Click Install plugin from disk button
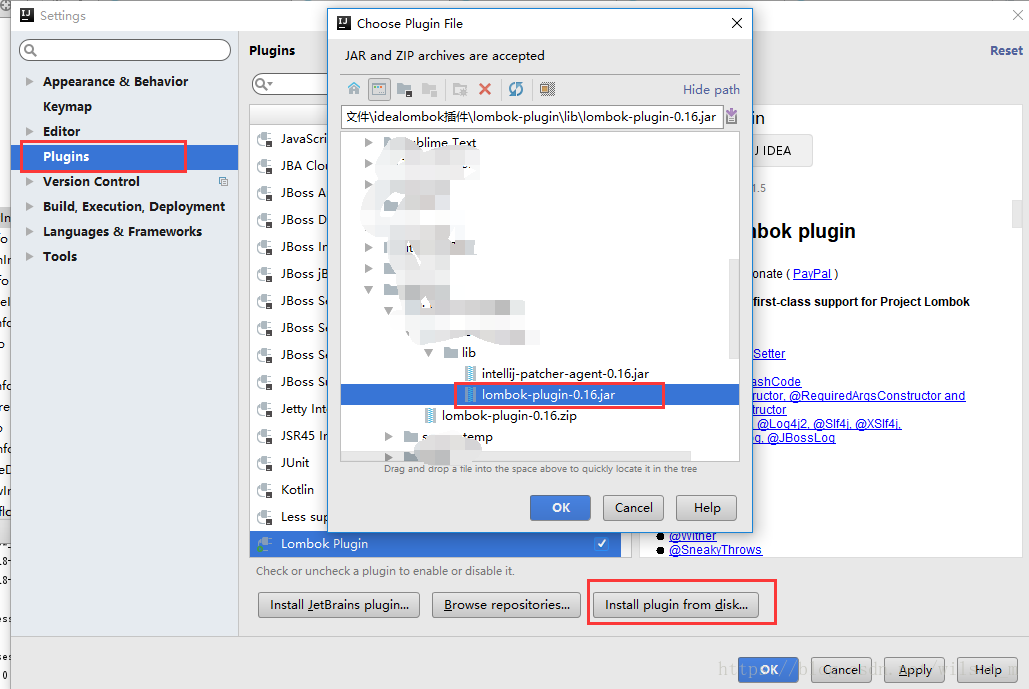 tap(676, 605)
